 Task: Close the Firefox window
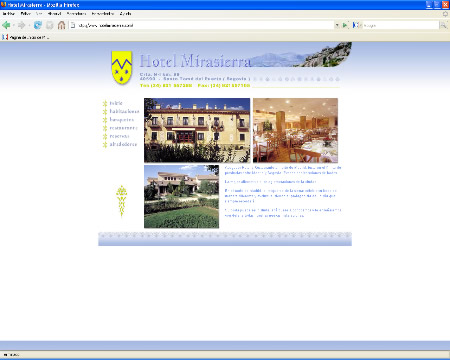click(445, 5)
